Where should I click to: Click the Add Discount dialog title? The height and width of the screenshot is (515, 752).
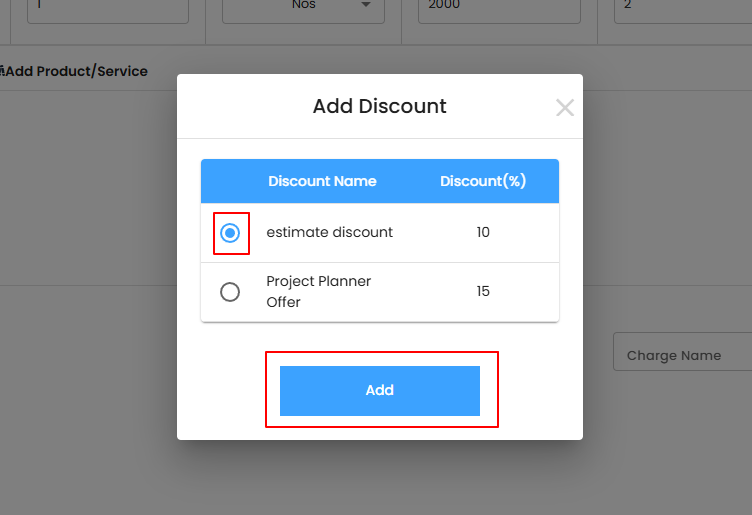coord(379,106)
